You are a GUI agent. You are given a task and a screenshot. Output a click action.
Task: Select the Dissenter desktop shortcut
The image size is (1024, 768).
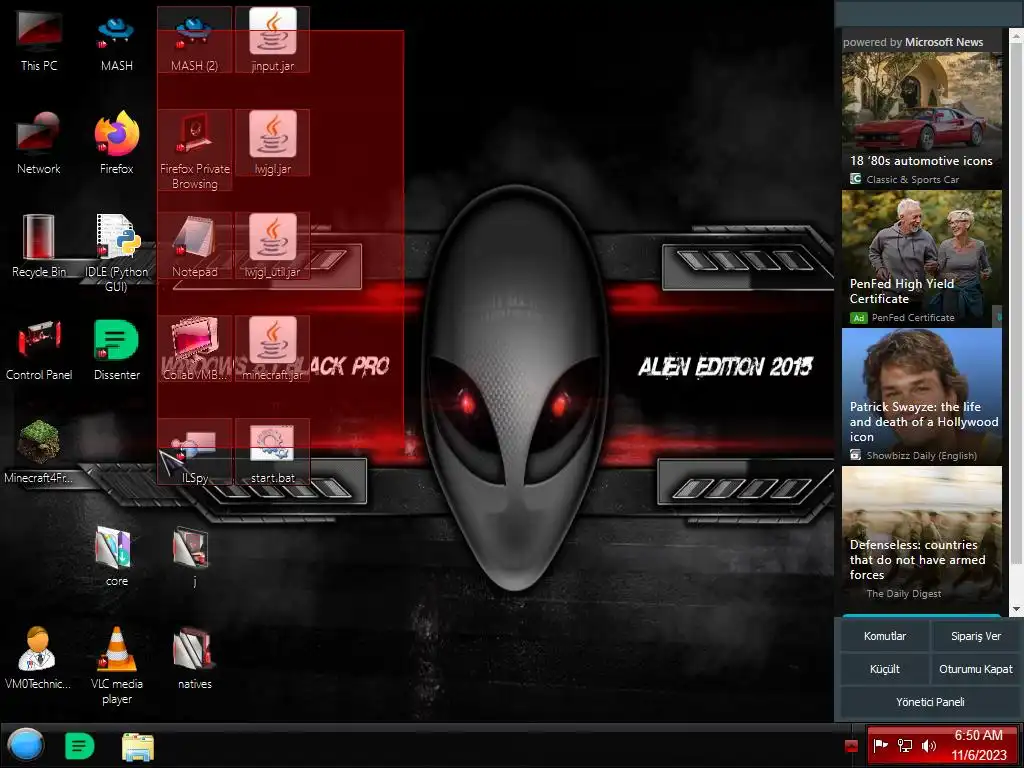pyautogui.click(x=117, y=349)
